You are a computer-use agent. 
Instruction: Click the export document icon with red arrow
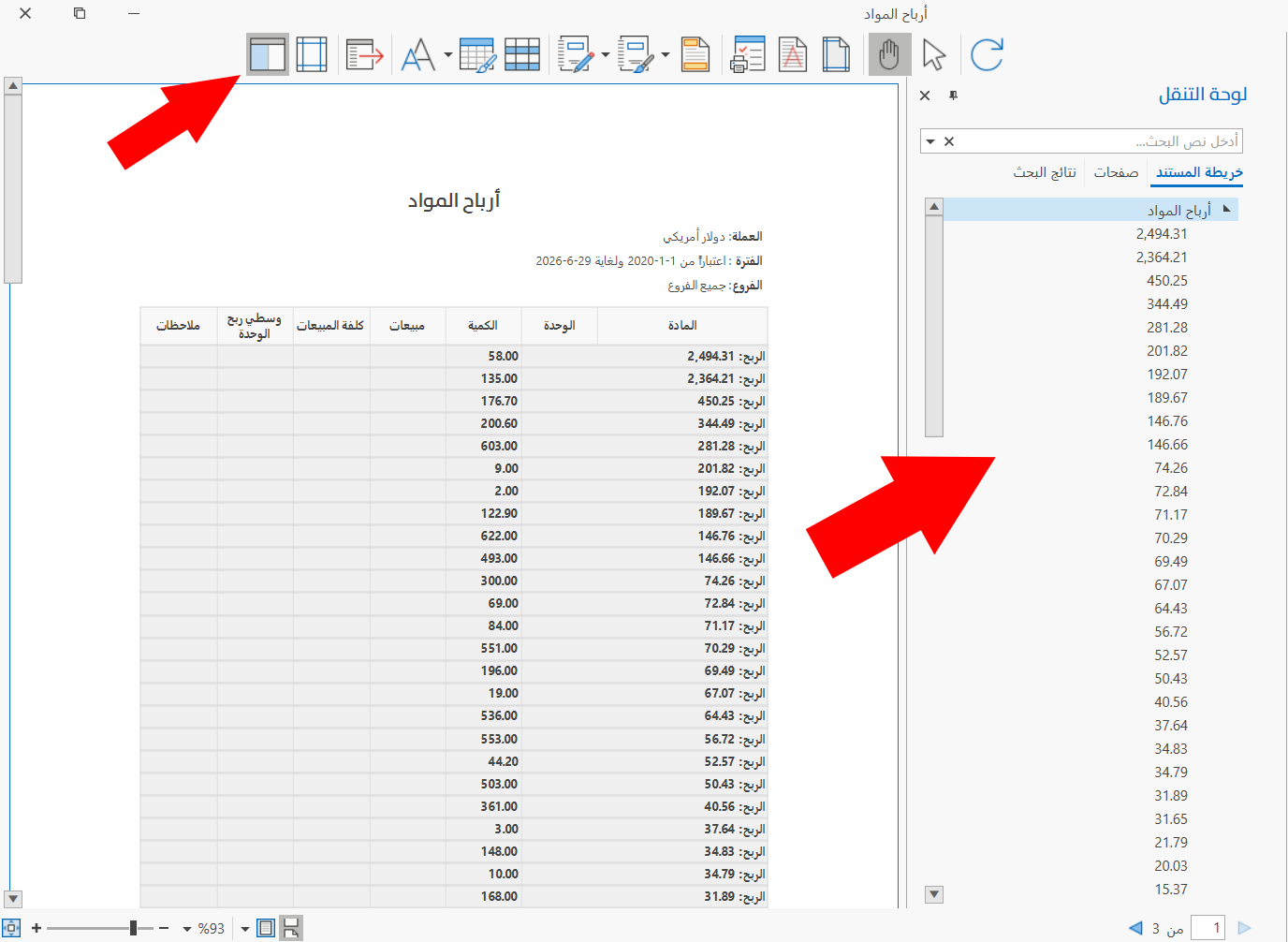365,54
